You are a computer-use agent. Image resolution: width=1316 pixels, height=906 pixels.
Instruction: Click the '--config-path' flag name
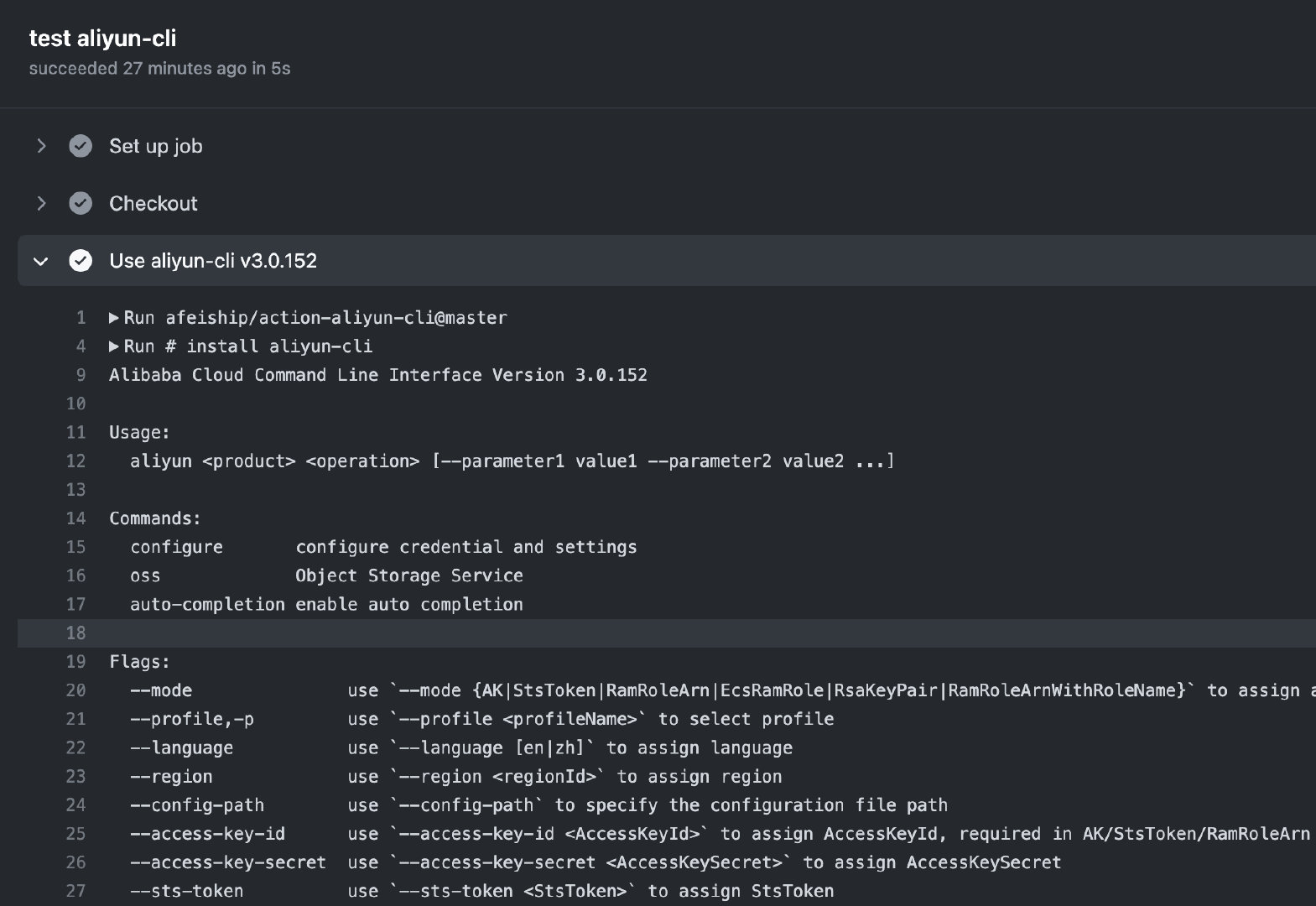(197, 805)
